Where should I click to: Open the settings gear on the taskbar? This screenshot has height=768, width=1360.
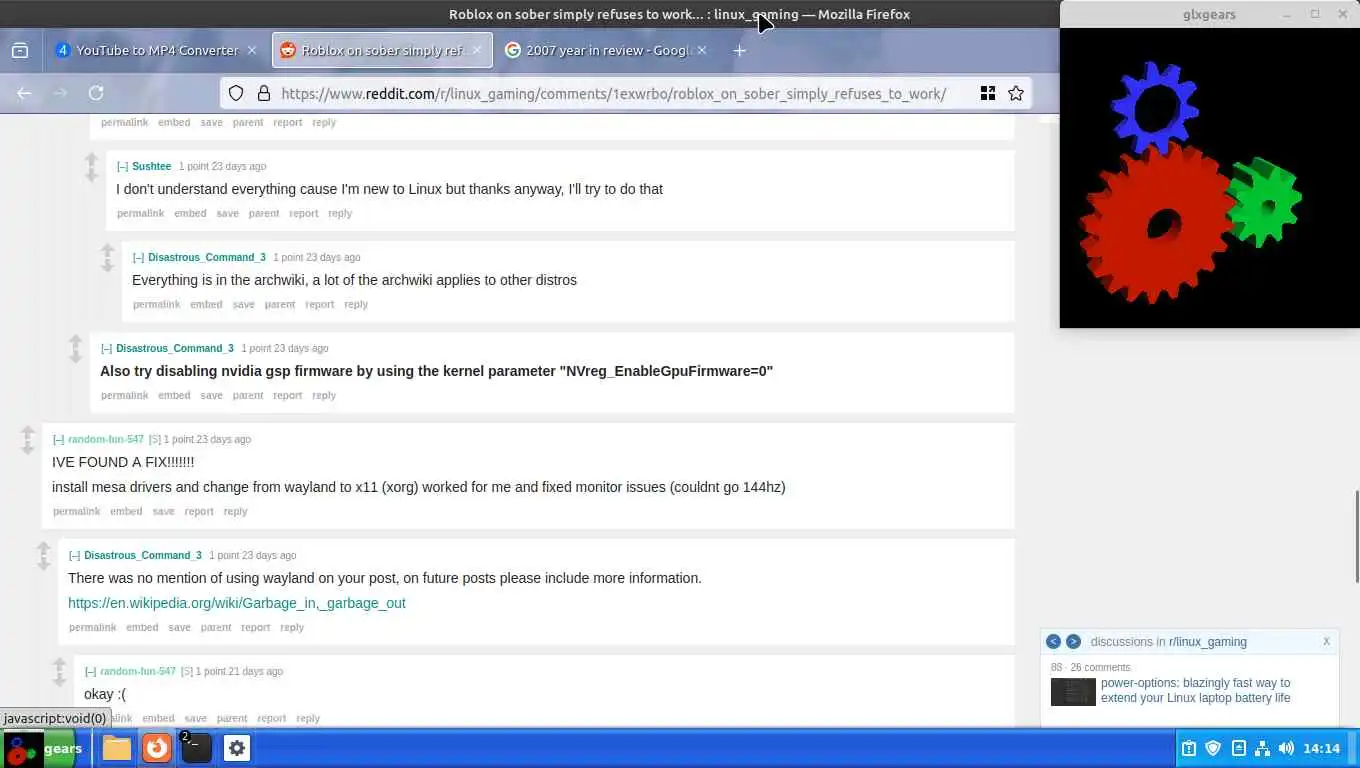pos(237,748)
